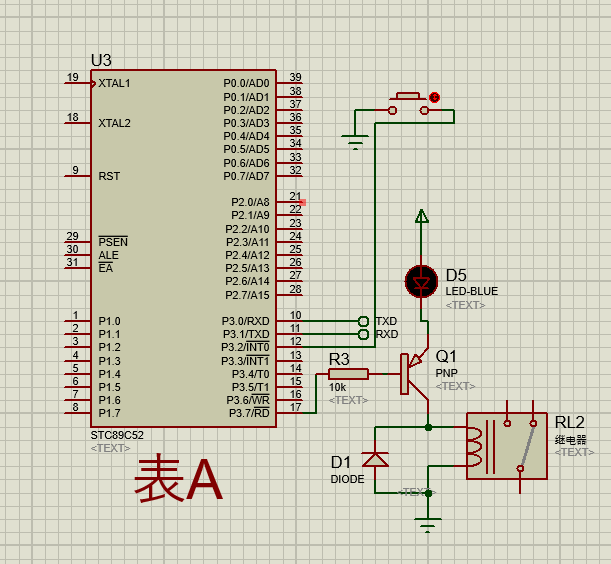Select the large 表A text label
Screen dimensions: 611x564
(x=178, y=479)
